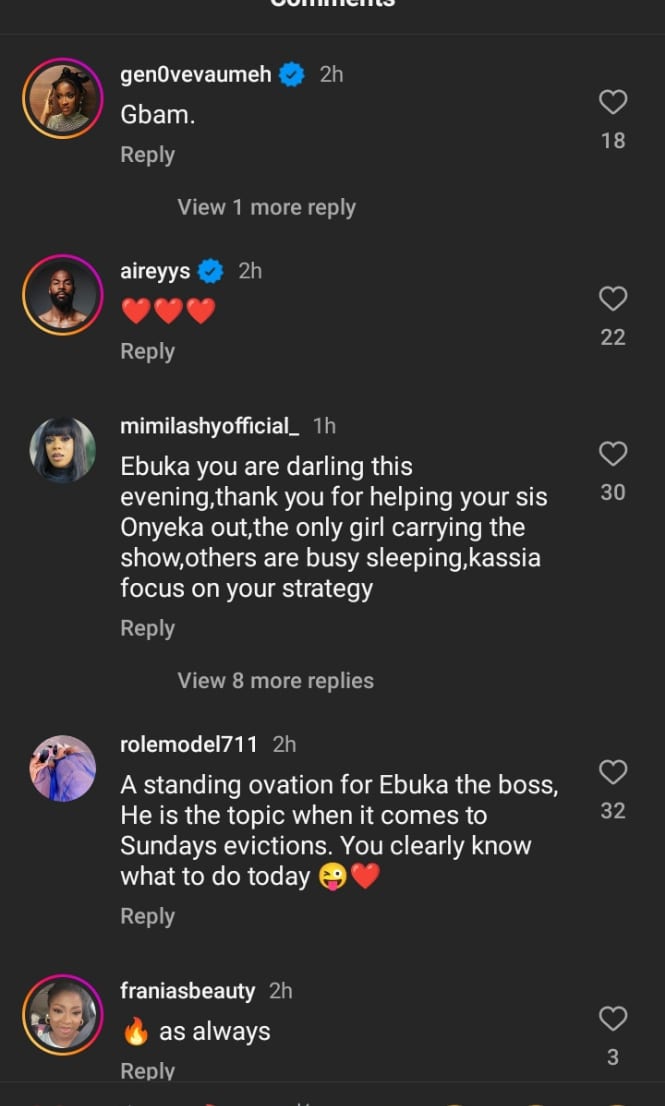The image size is (665, 1106).
Task: Tap the heart on rolemodel711's comment
Action: [x=613, y=772]
